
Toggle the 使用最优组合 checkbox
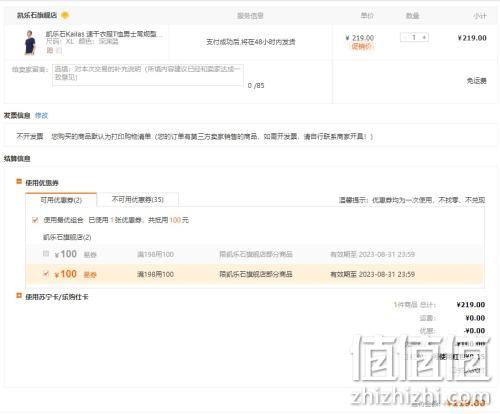coord(35,220)
